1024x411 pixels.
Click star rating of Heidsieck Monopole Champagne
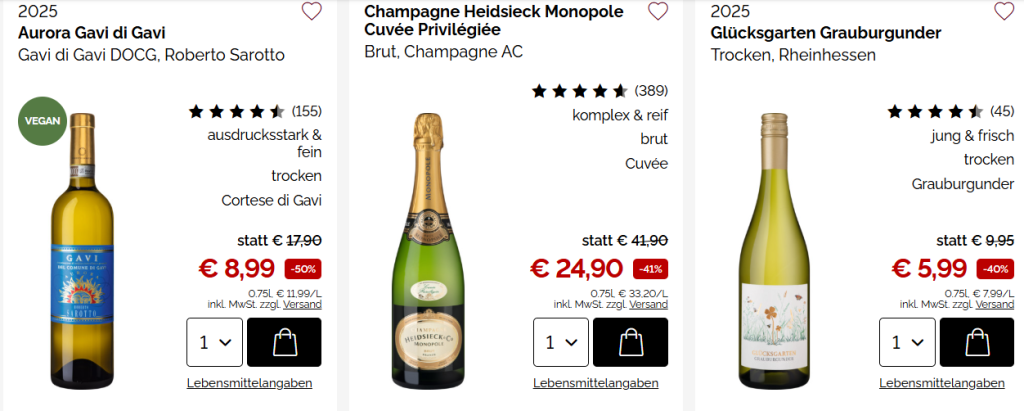pos(580,91)
